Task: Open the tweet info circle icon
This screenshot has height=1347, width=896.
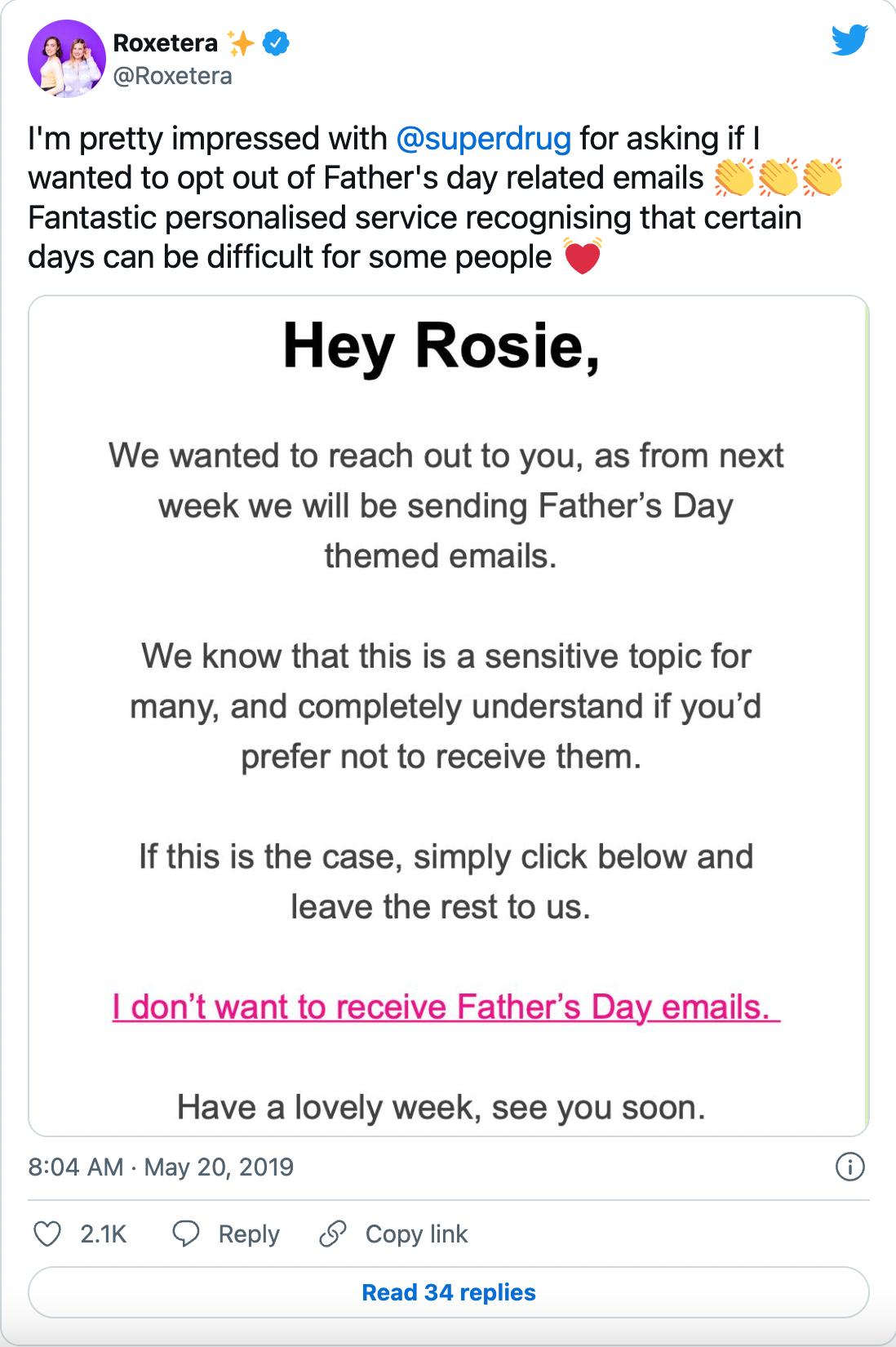Action: (x=849, y=1167)
